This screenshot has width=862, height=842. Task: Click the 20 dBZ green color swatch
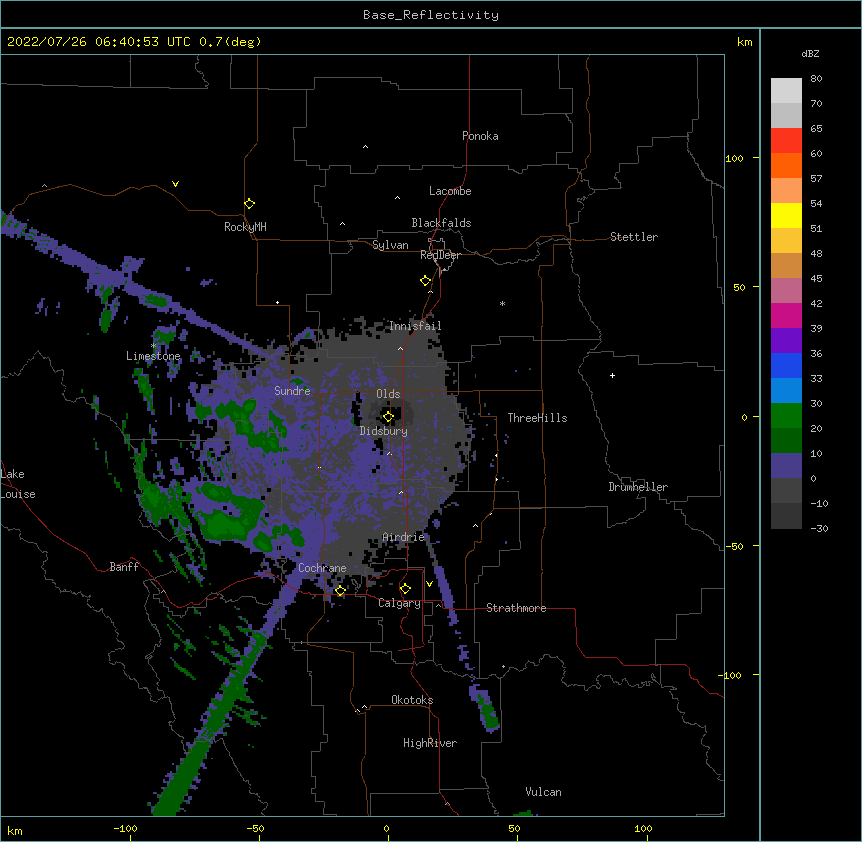coord(786,440)
